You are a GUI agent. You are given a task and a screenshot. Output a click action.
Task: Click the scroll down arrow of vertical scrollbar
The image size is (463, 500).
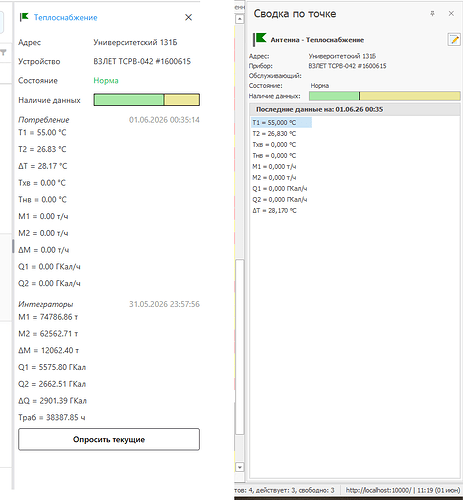pos(240,467)
